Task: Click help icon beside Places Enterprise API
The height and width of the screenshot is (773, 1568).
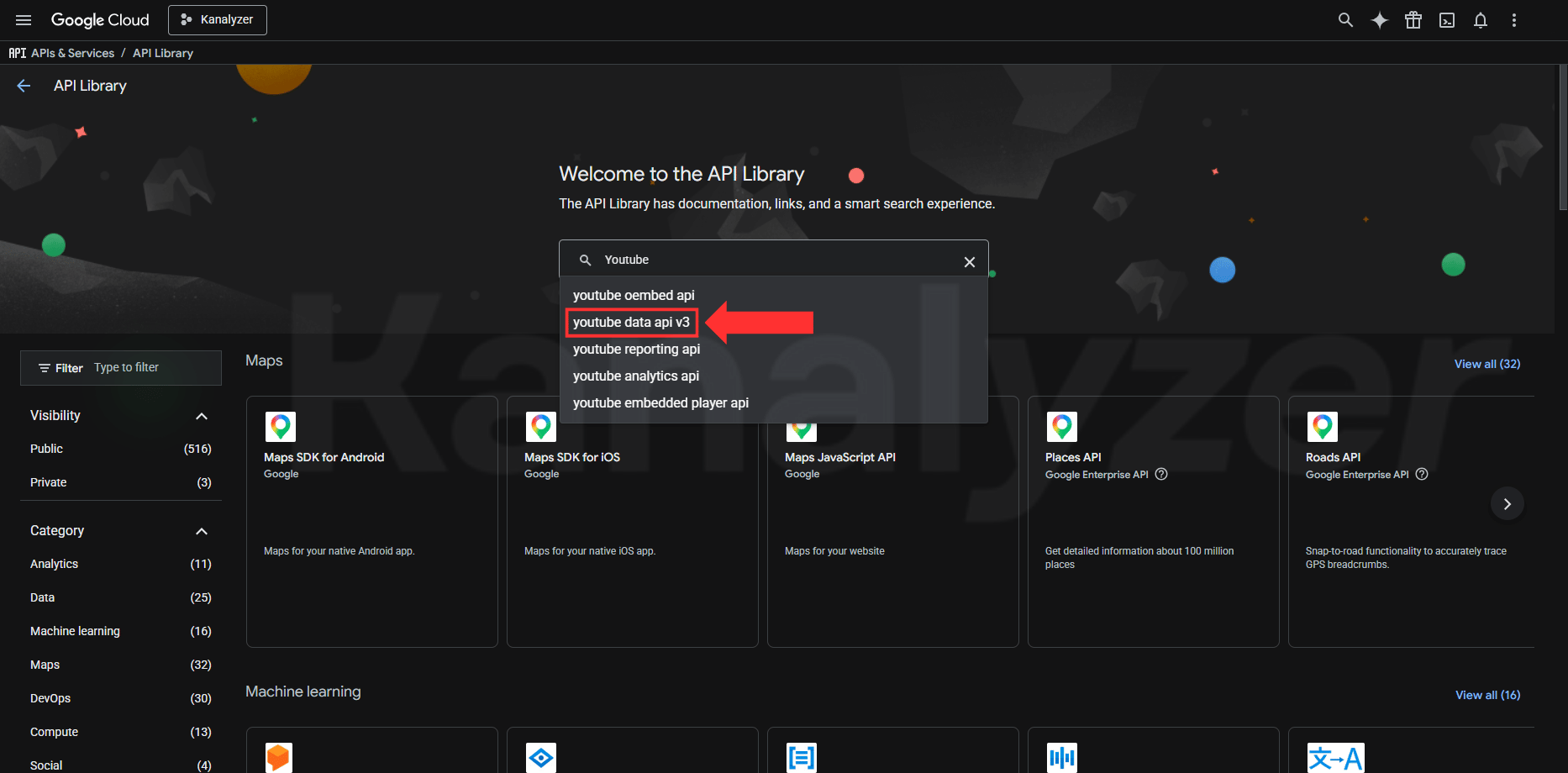Action: (x=1161, y=474)
